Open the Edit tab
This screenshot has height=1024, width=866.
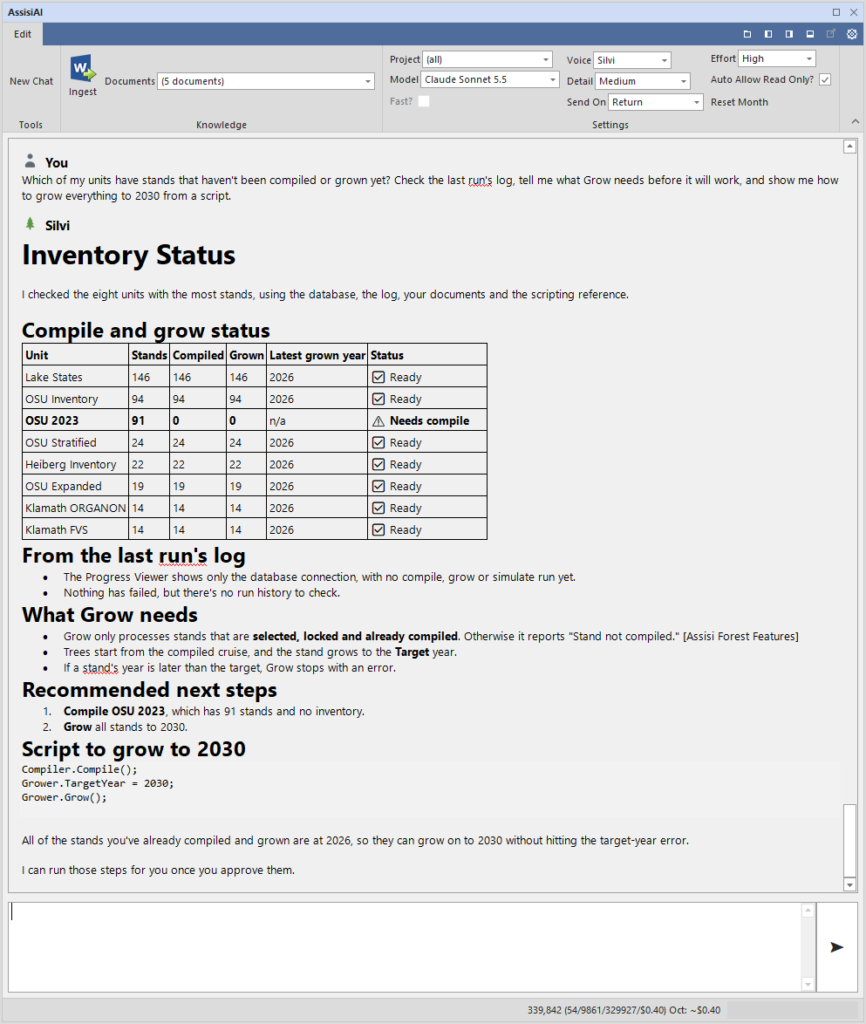tap(23, 34)
